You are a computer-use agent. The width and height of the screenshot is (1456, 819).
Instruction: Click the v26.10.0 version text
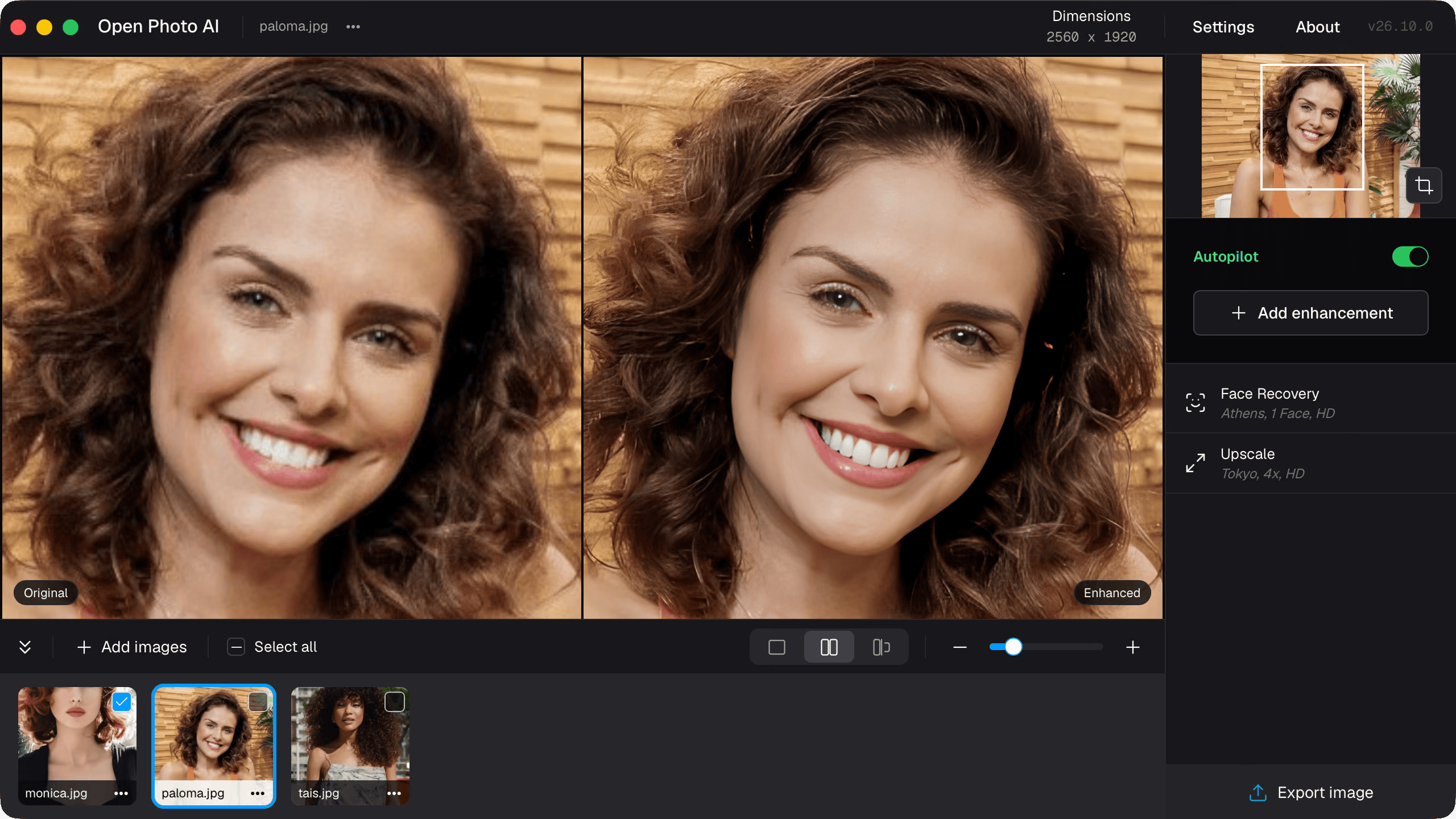point(1400,27)
